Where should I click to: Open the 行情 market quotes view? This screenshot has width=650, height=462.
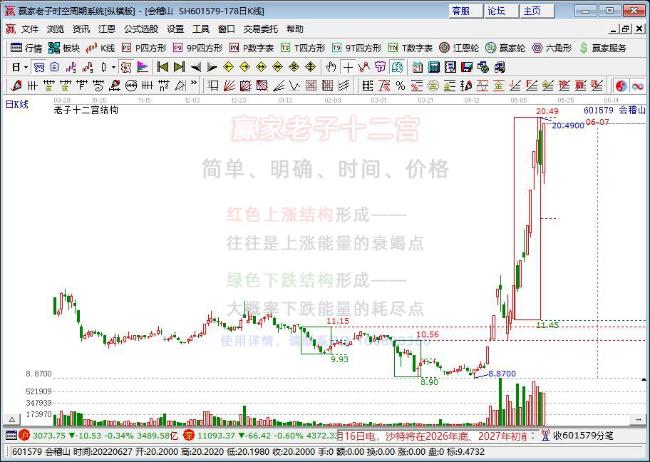pos(26,48)
